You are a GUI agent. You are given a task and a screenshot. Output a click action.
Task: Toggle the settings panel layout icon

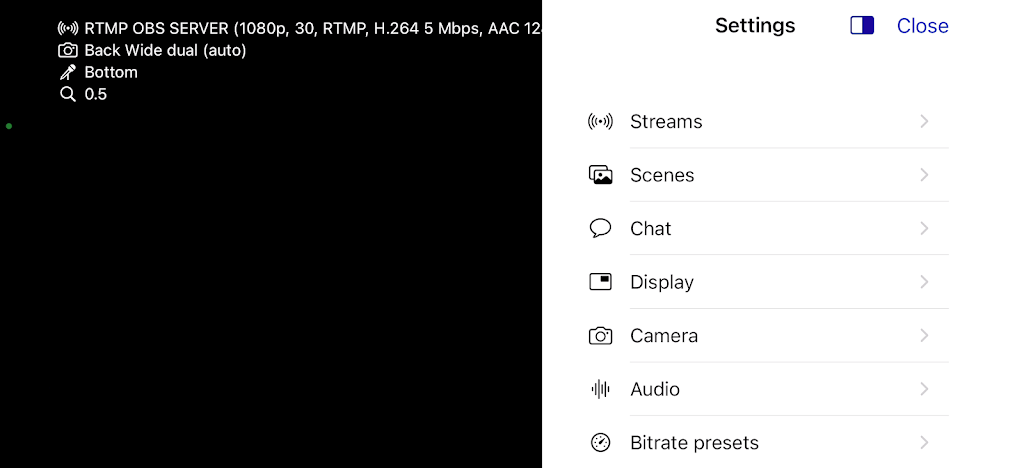click(862, 26)
